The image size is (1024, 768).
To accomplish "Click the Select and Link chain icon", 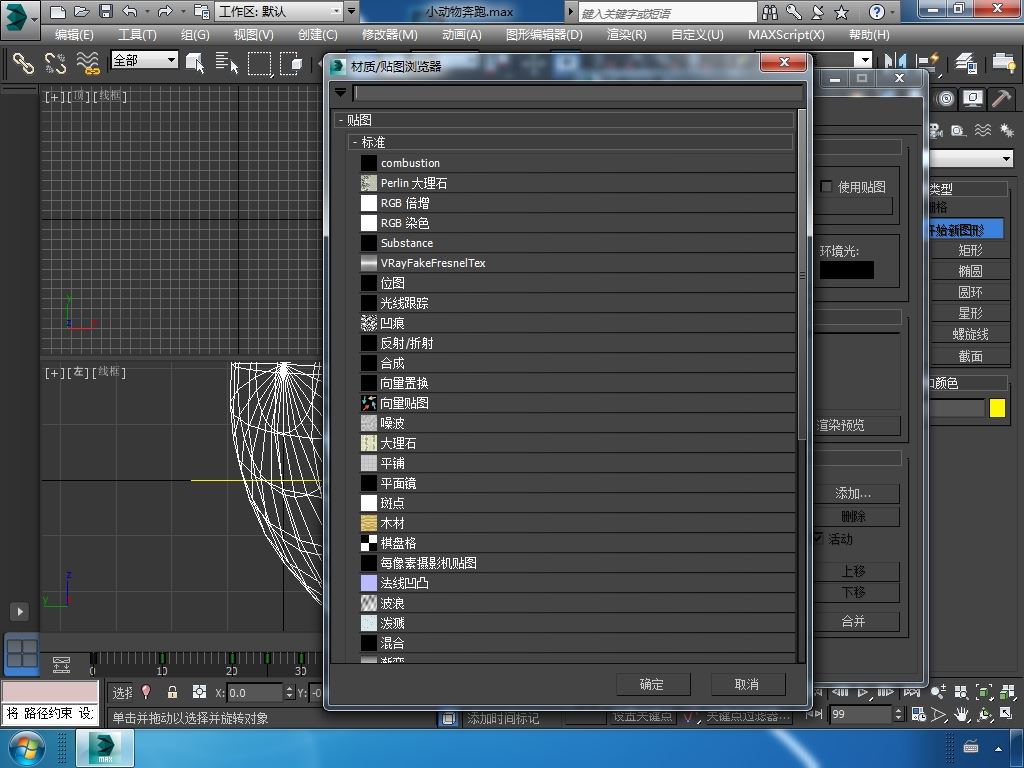I will 22,63.
